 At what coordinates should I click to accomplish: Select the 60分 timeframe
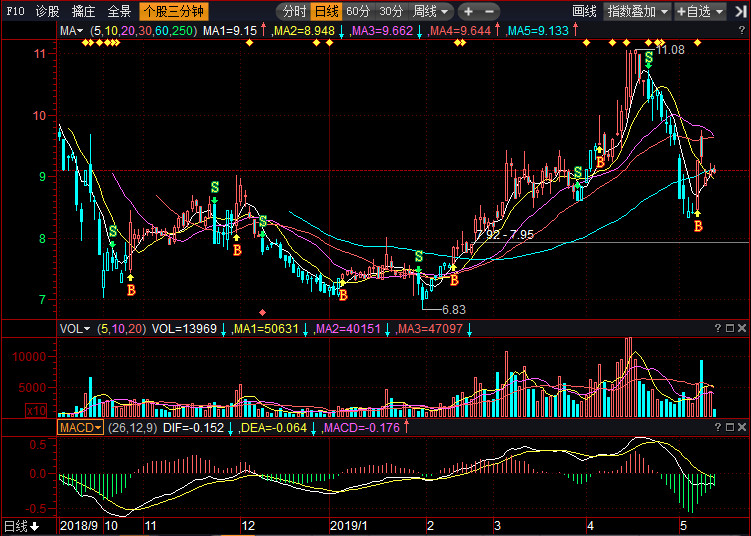click(358, 12)
